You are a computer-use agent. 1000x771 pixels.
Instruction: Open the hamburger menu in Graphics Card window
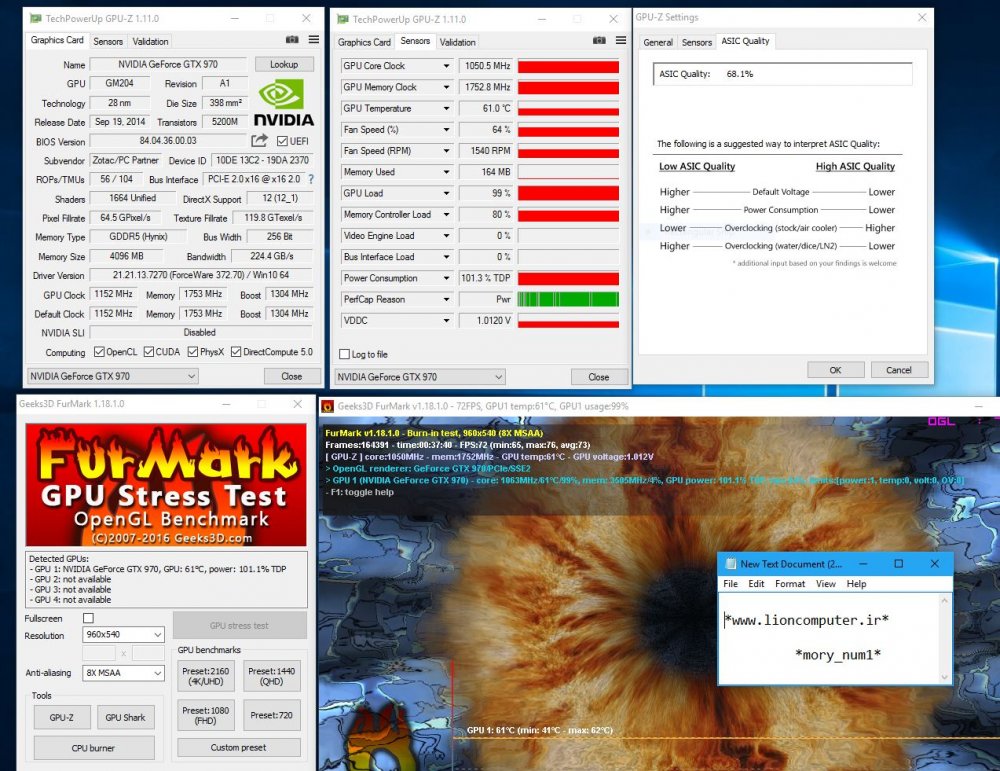point(313,40)
